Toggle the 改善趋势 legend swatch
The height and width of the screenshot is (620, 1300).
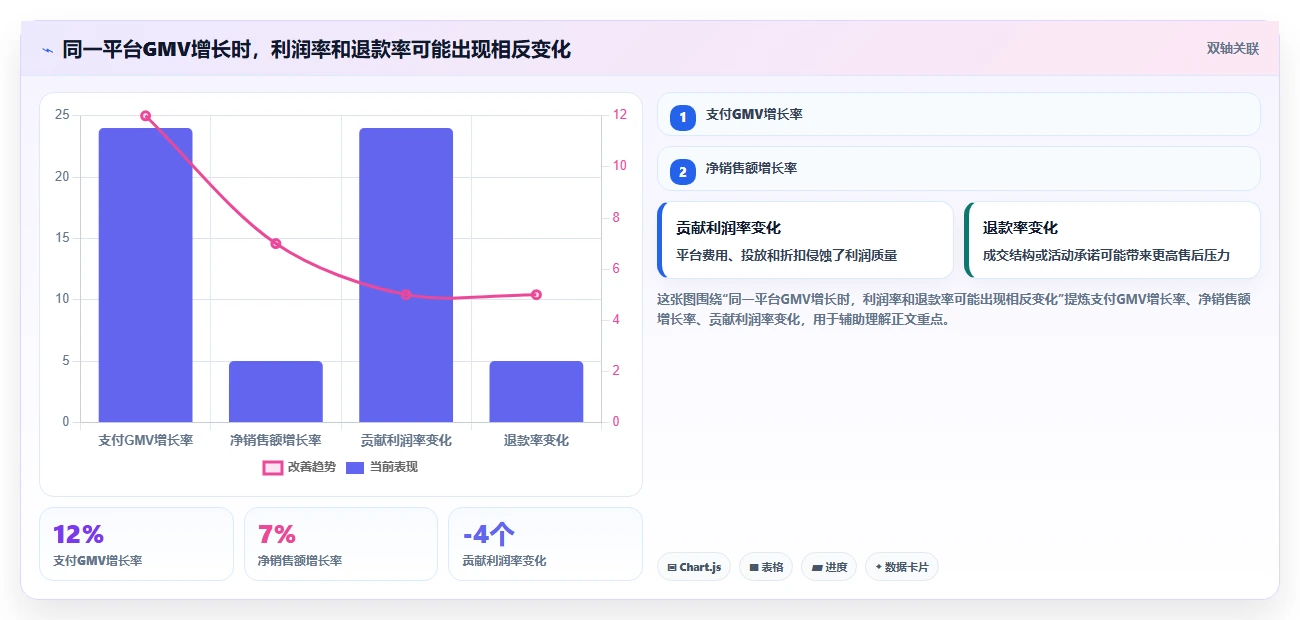(273, 467)
